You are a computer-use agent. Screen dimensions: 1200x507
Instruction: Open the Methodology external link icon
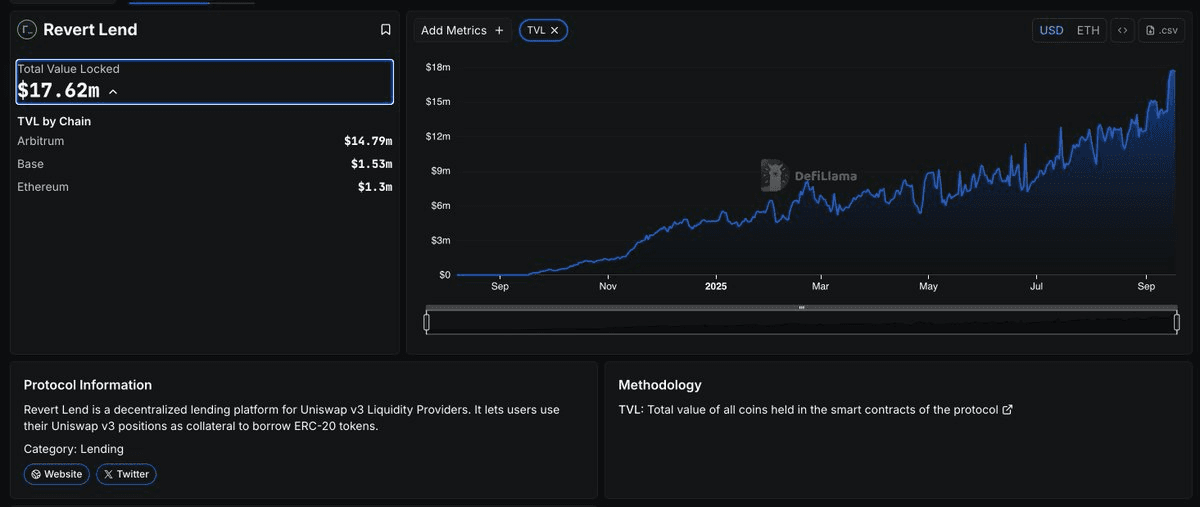click(1007, 410)
